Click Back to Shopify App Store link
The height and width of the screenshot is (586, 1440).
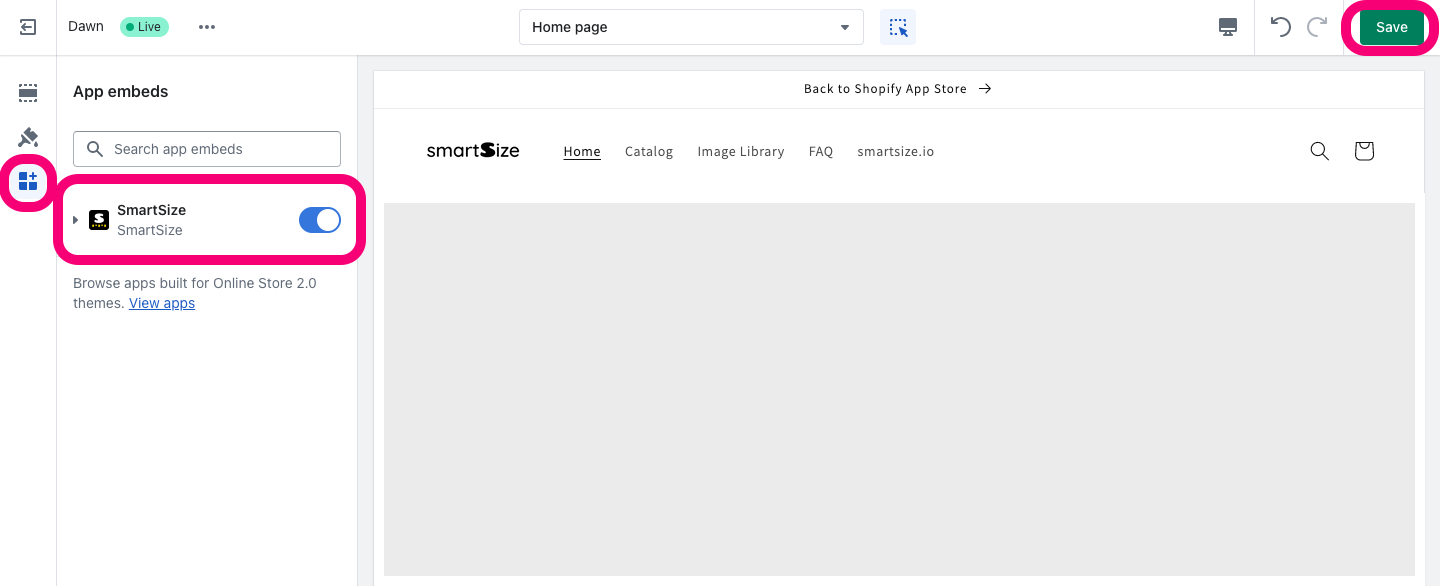(x=898, y=89)
